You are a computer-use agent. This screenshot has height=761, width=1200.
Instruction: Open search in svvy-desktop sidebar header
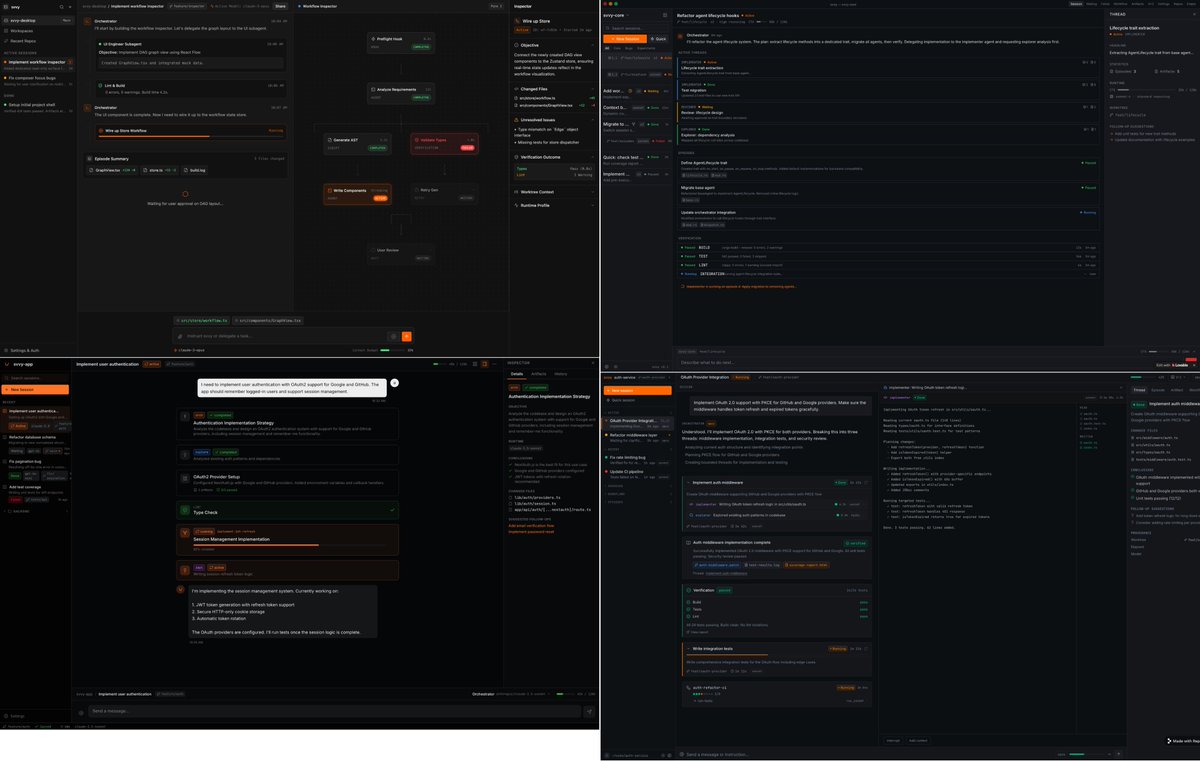[62, 7]
